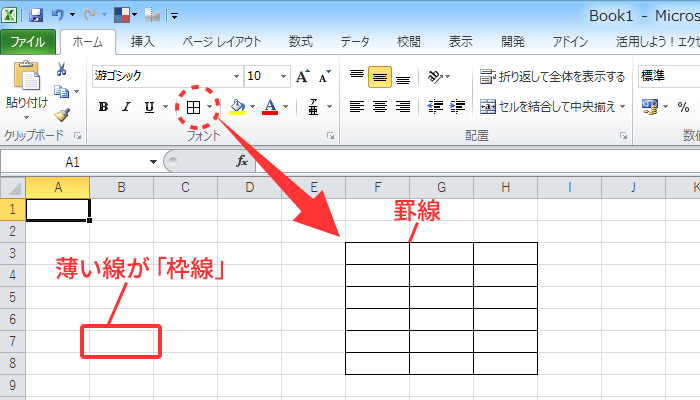The height and width of the screenshot is (400, 700).
Task: Click the fx insert function icon
Action: click(242, 161)
